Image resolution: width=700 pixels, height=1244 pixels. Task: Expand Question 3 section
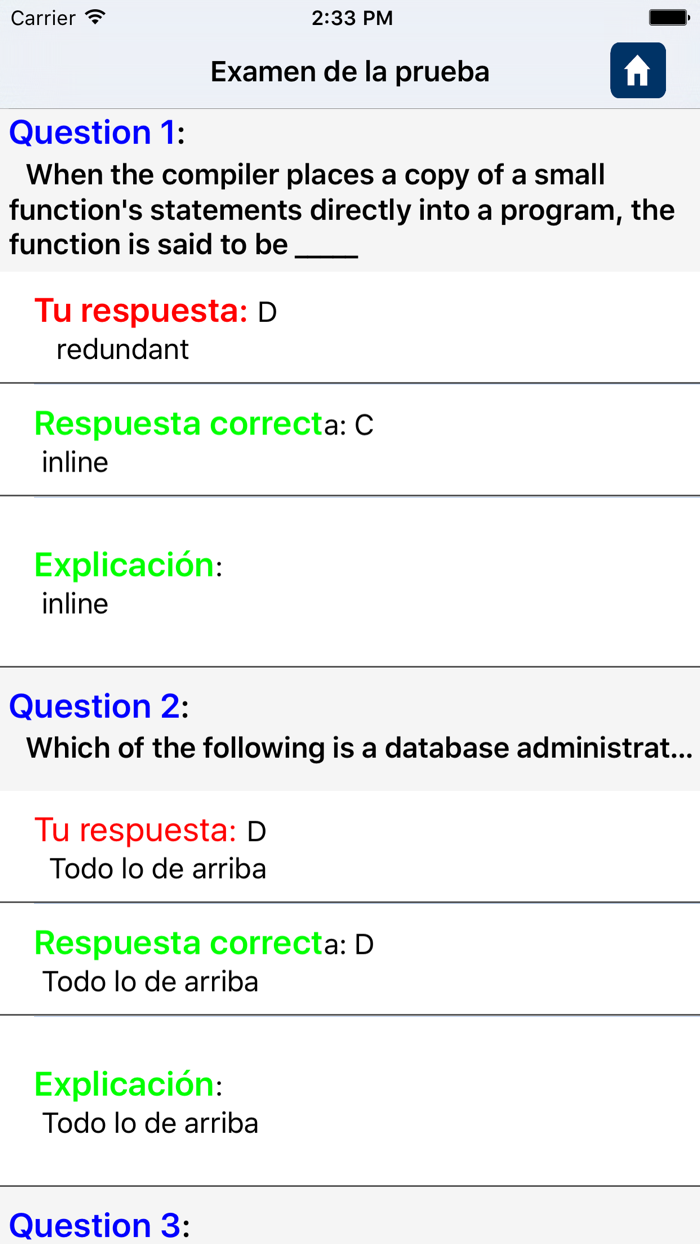(93, 1225)
